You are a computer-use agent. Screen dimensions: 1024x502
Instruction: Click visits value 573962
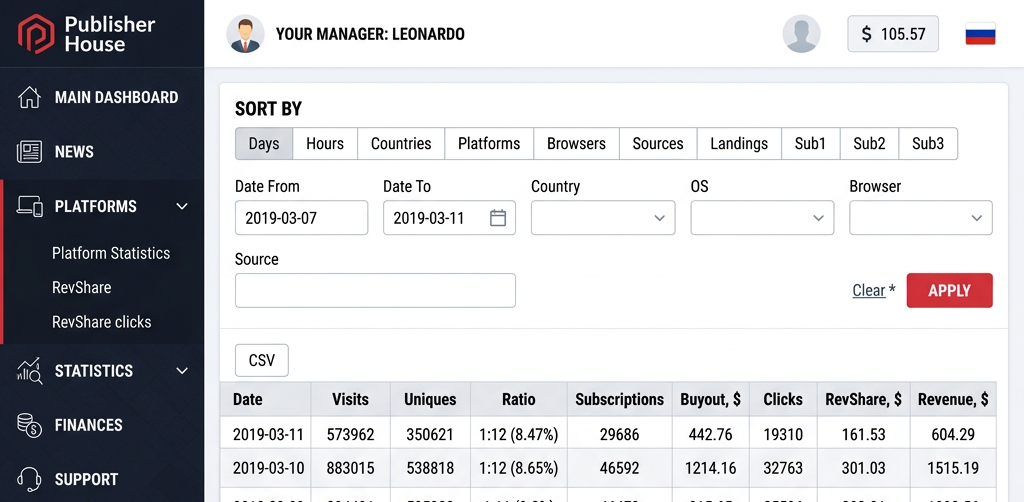(x=350, y=434)
